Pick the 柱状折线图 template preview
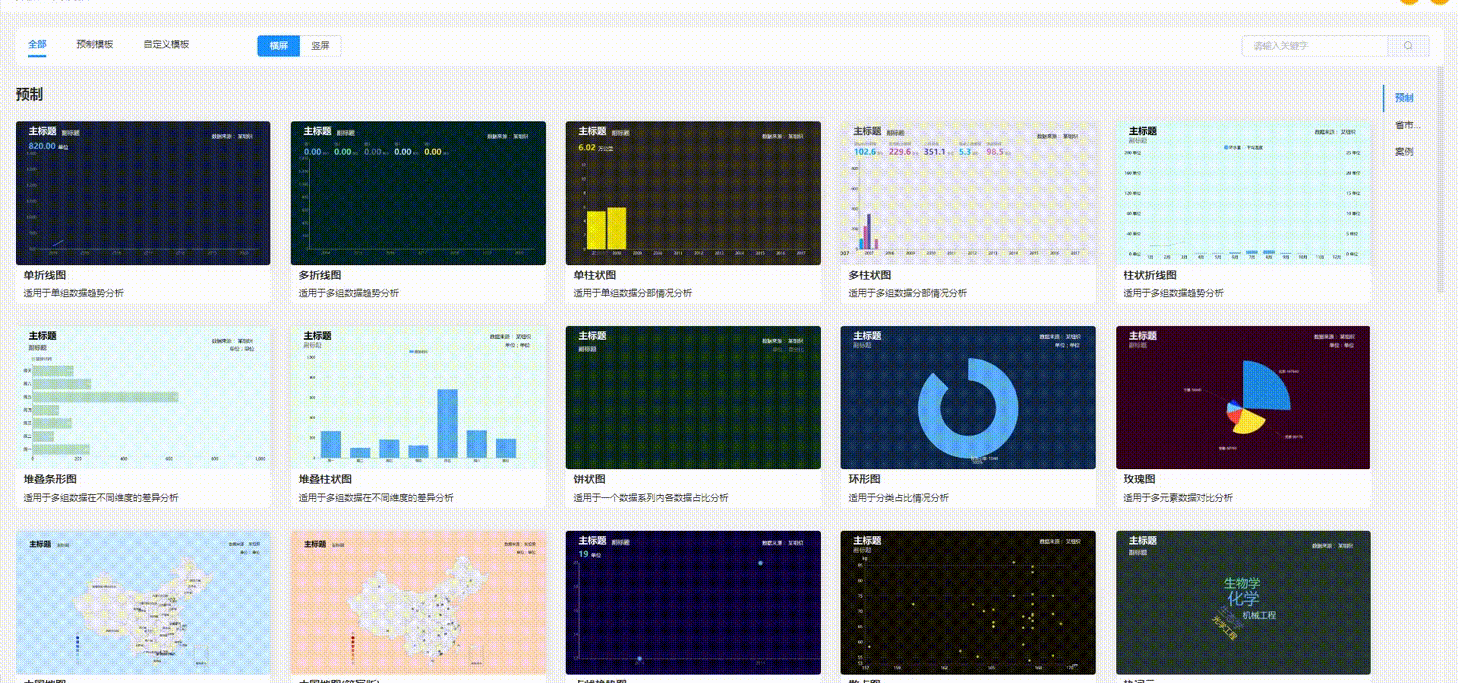The width and height of the screenshot is (1458, 683). [x=1243, y=193]
